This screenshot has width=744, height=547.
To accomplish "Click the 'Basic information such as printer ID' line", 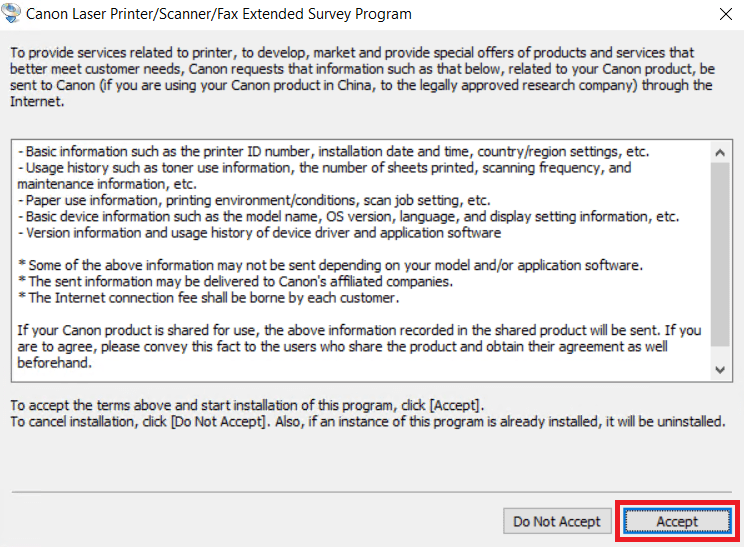I will [x=333, y=152].
